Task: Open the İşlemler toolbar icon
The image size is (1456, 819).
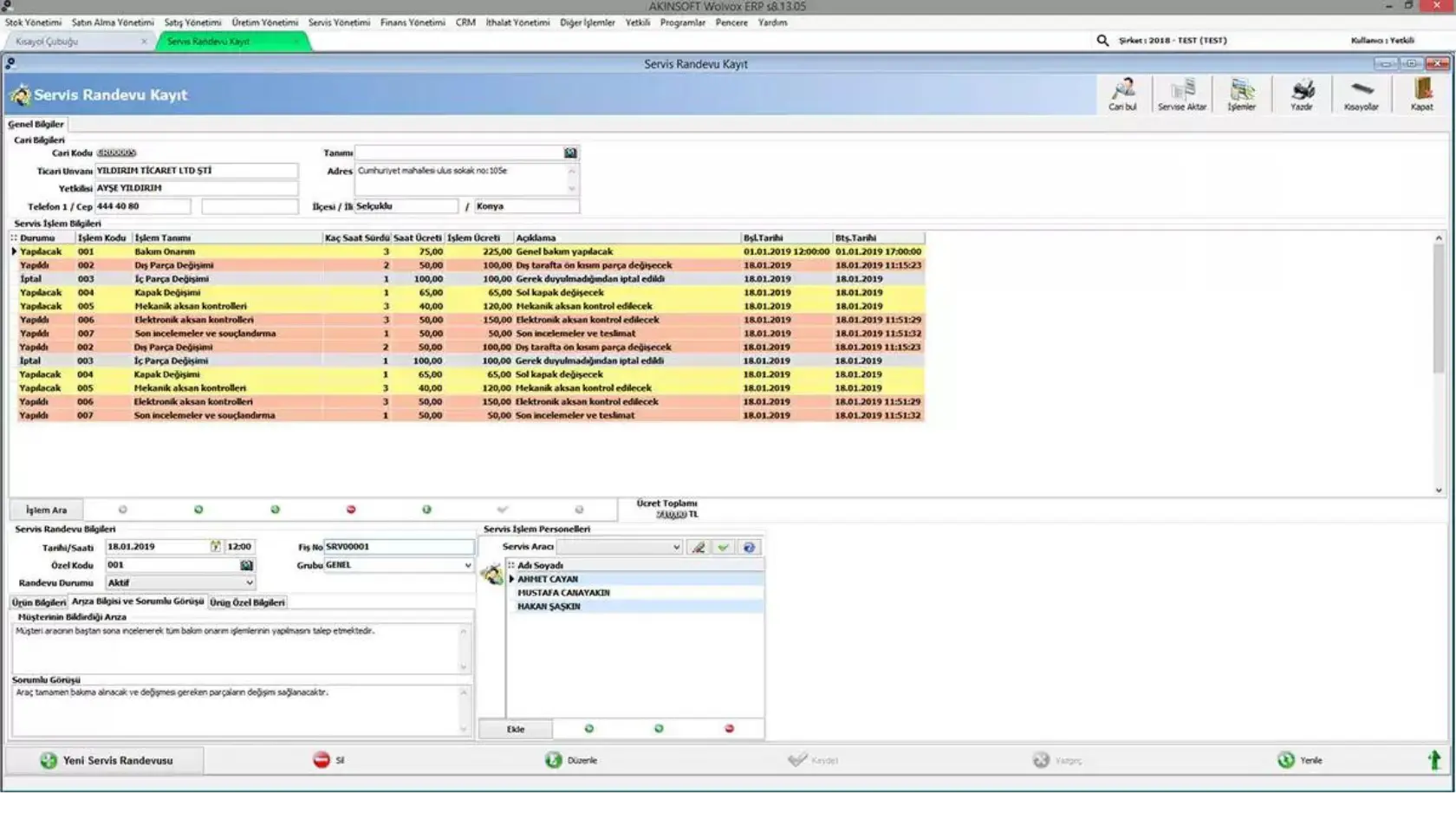Action: (x=1241, y=94)
